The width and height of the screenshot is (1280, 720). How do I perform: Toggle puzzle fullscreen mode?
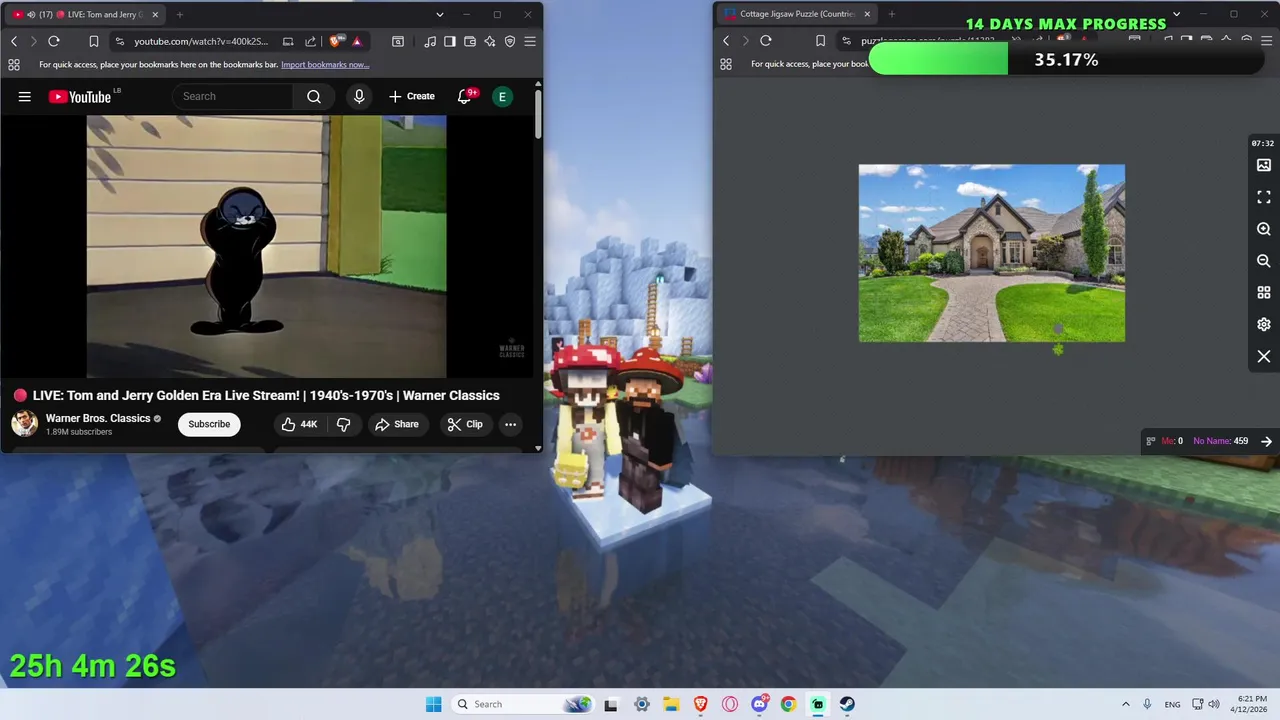(x=1264, y=197)
